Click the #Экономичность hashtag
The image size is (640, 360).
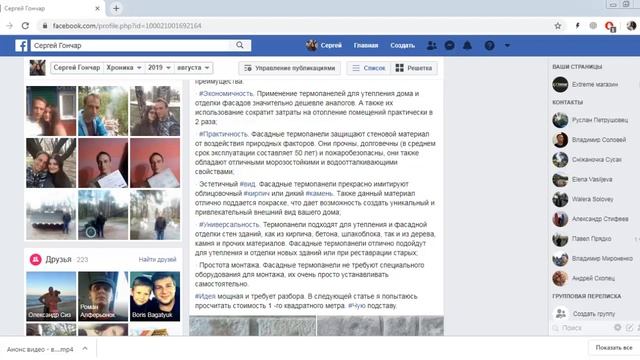pyautogui.click(x=226, y=94)
